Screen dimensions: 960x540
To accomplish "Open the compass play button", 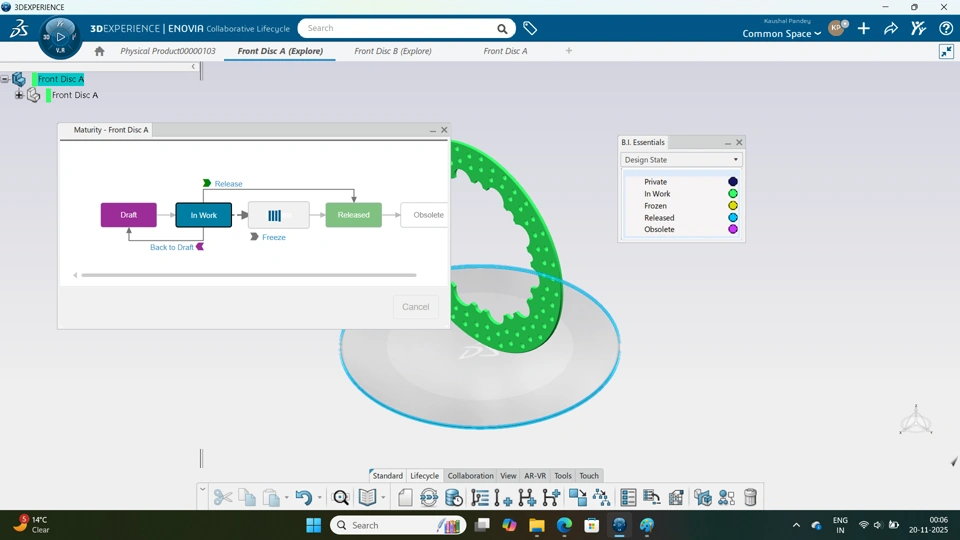I will [60, 37].
